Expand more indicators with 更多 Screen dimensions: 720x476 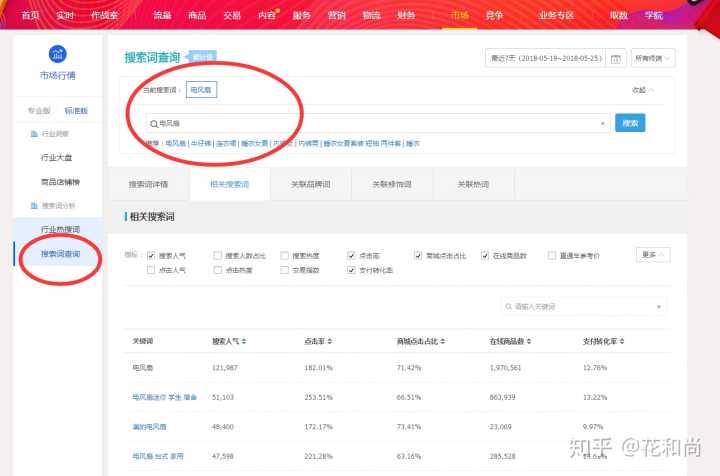click(655, 255)
